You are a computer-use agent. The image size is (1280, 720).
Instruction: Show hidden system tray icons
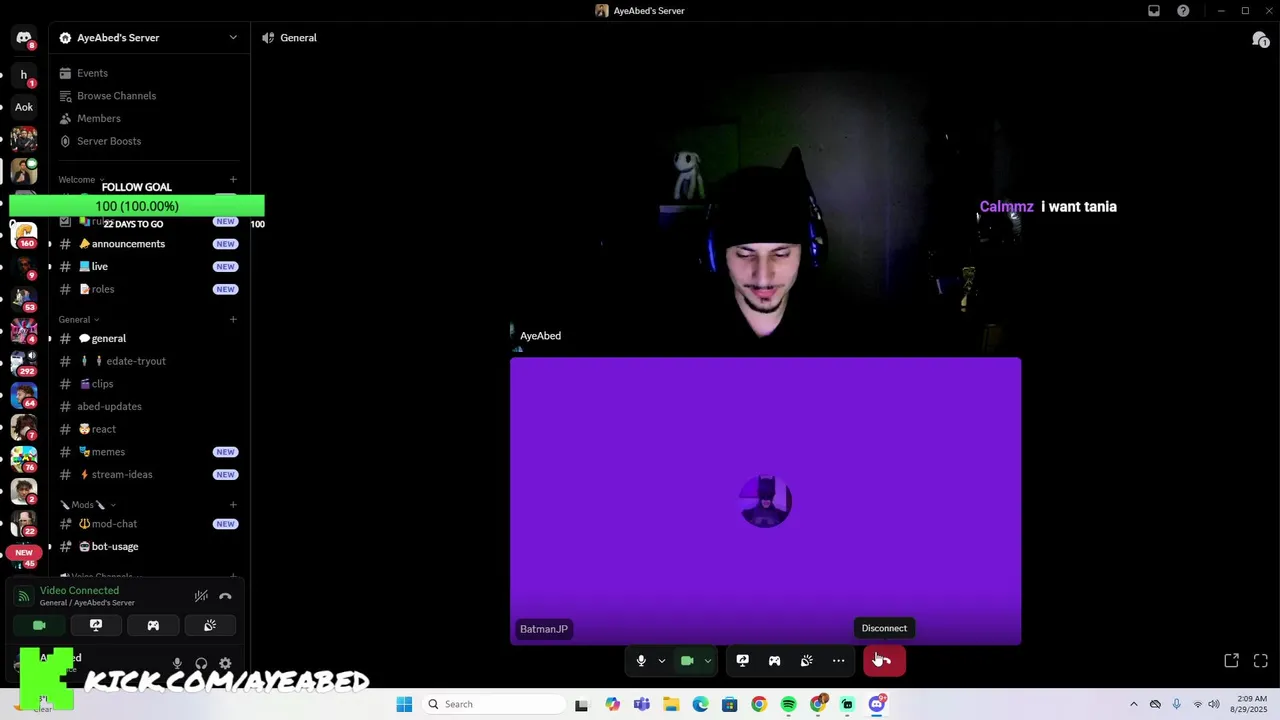(1133, 704)
